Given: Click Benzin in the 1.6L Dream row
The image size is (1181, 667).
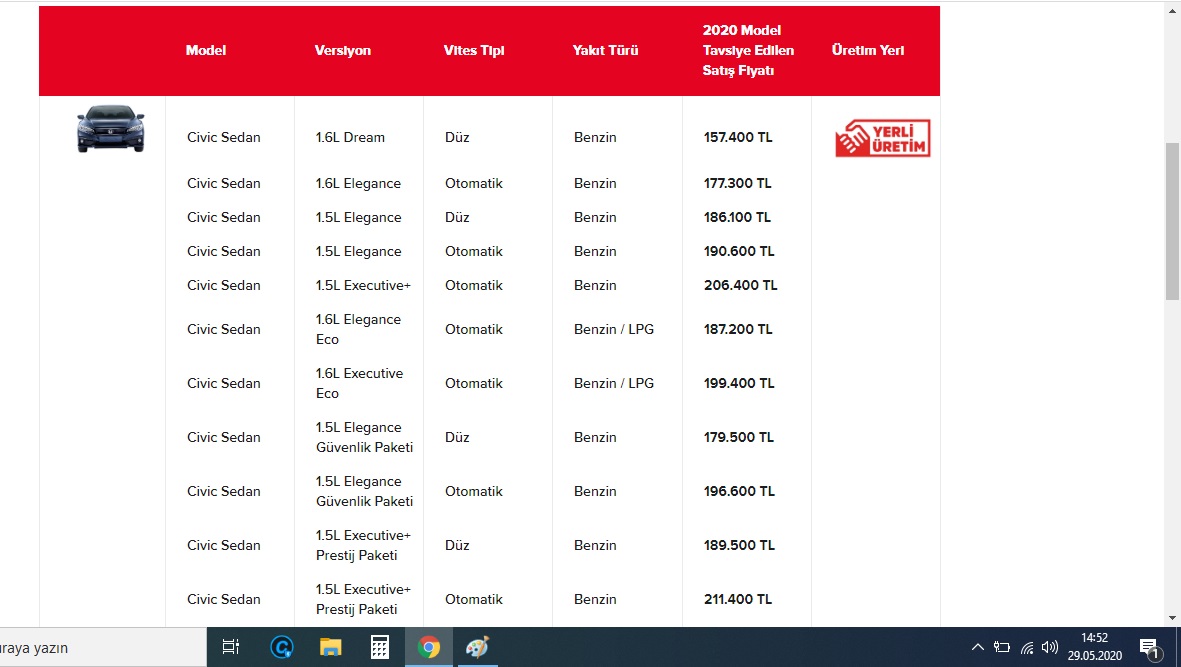Looking at the screenshot, I should tap(595, 138).
